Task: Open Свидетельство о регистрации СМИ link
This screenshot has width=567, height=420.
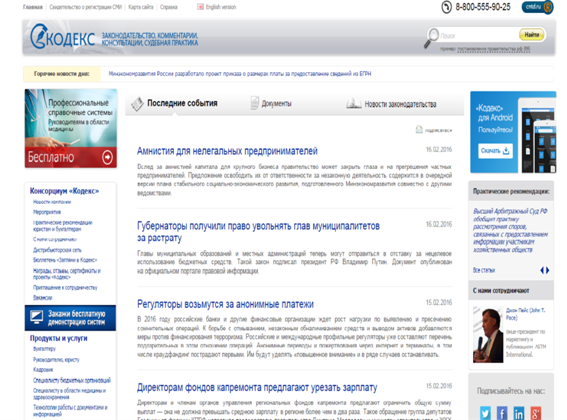Action: [85, 7]
